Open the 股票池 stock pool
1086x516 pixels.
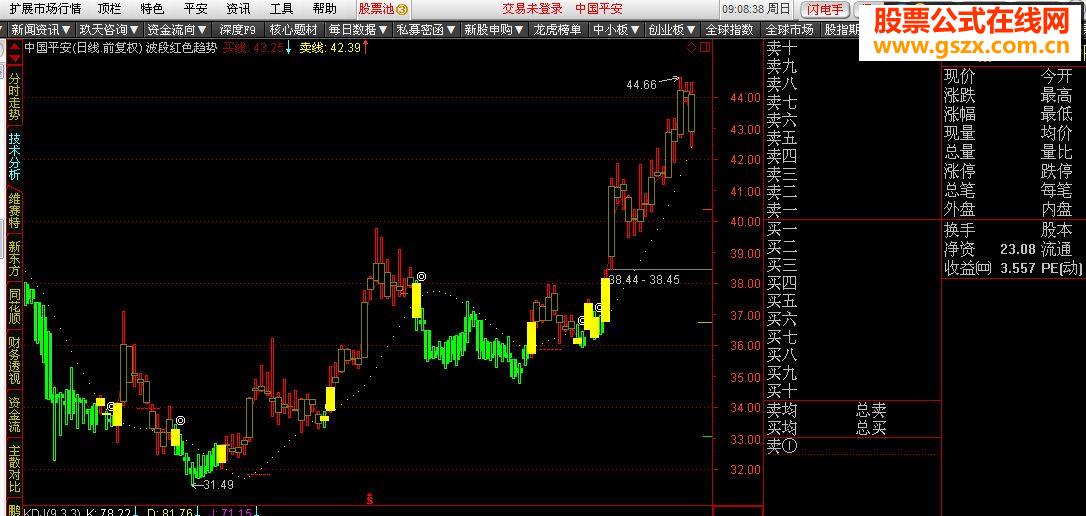(x=383, y=9)
